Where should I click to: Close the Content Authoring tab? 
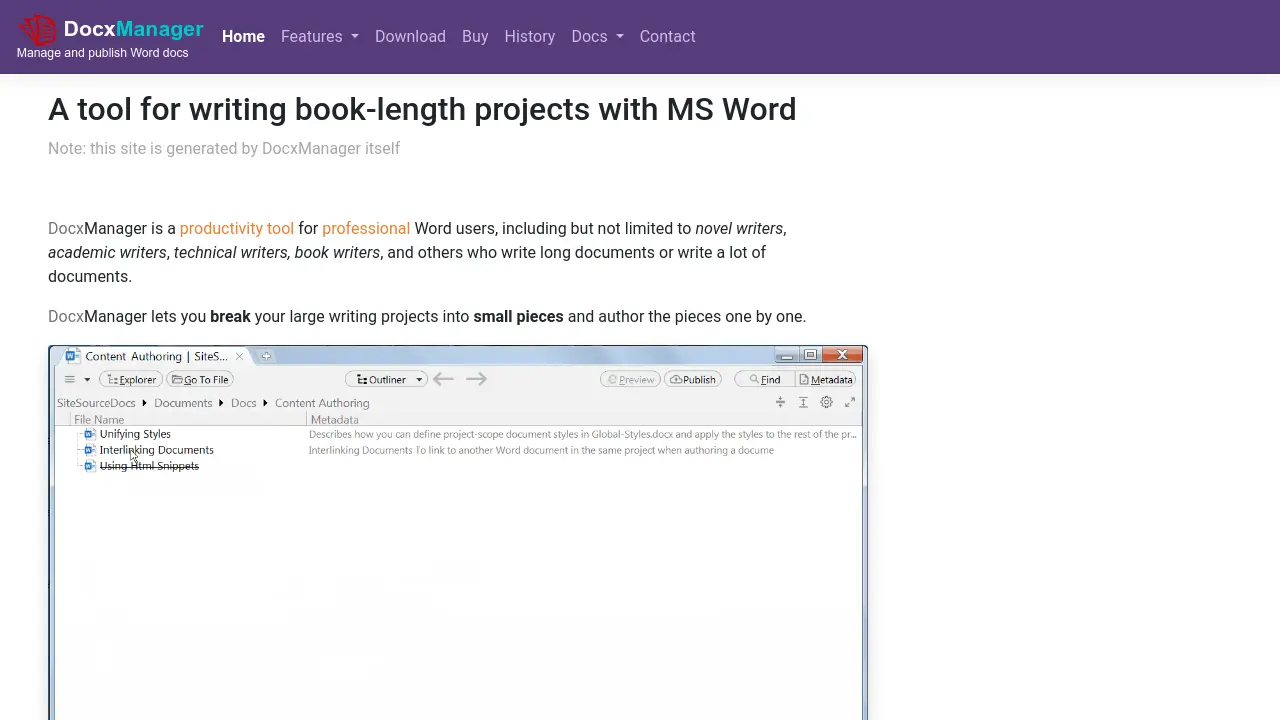coord(239,356)
